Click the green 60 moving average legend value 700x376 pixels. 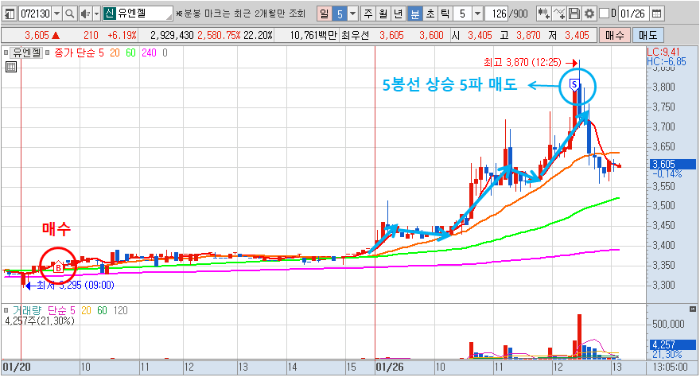pos(130,53)
